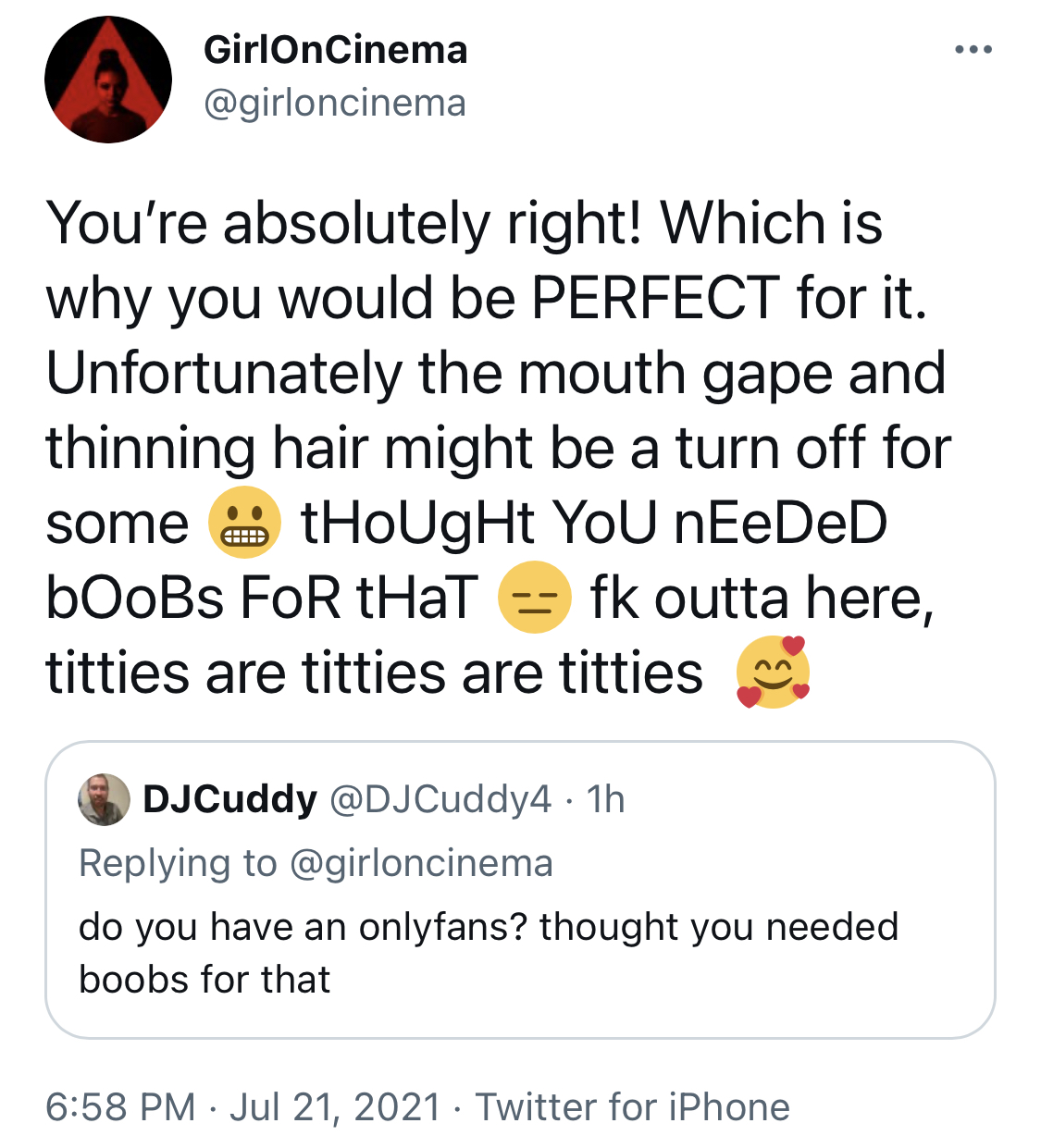The width and height of the screenshot is (1041, 1148).
Task: Open DJCuddy's small profile avatar
Action: click(104, 799)
